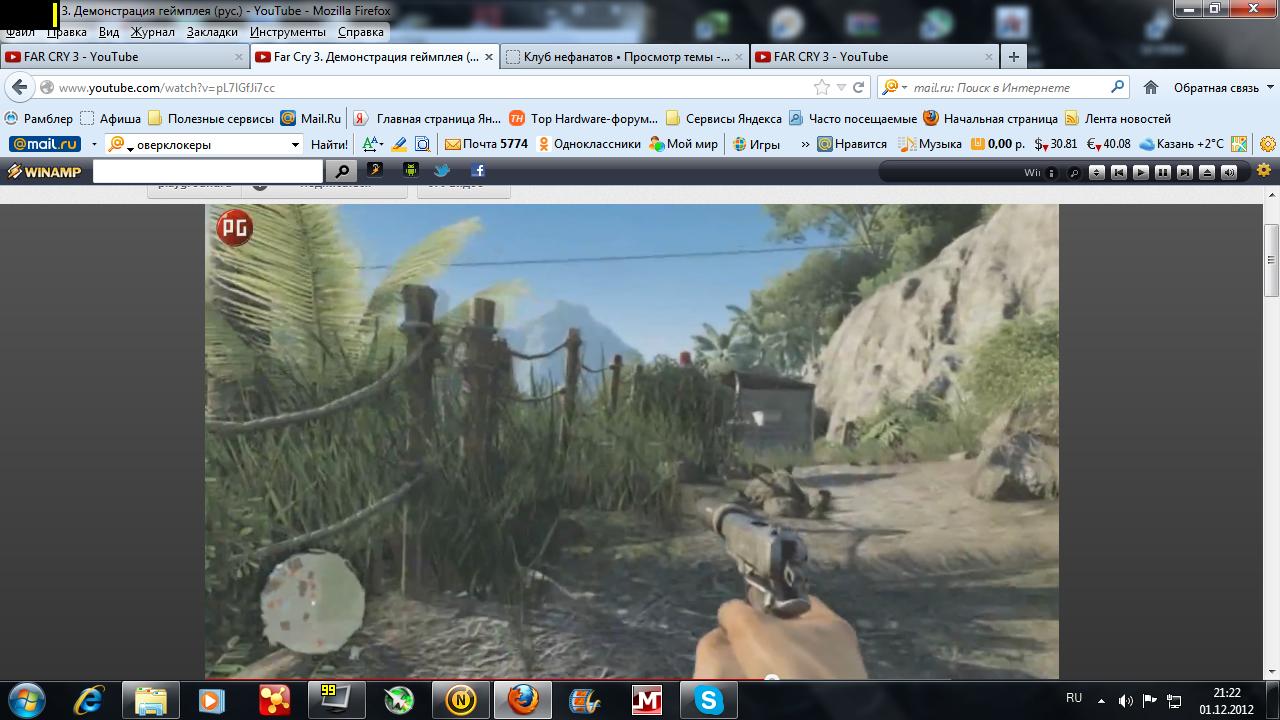The height and width of the screenshot is (720, 1280).
Task: Open the Обратная связь dropdown
Action: (x=1222, y=88)
